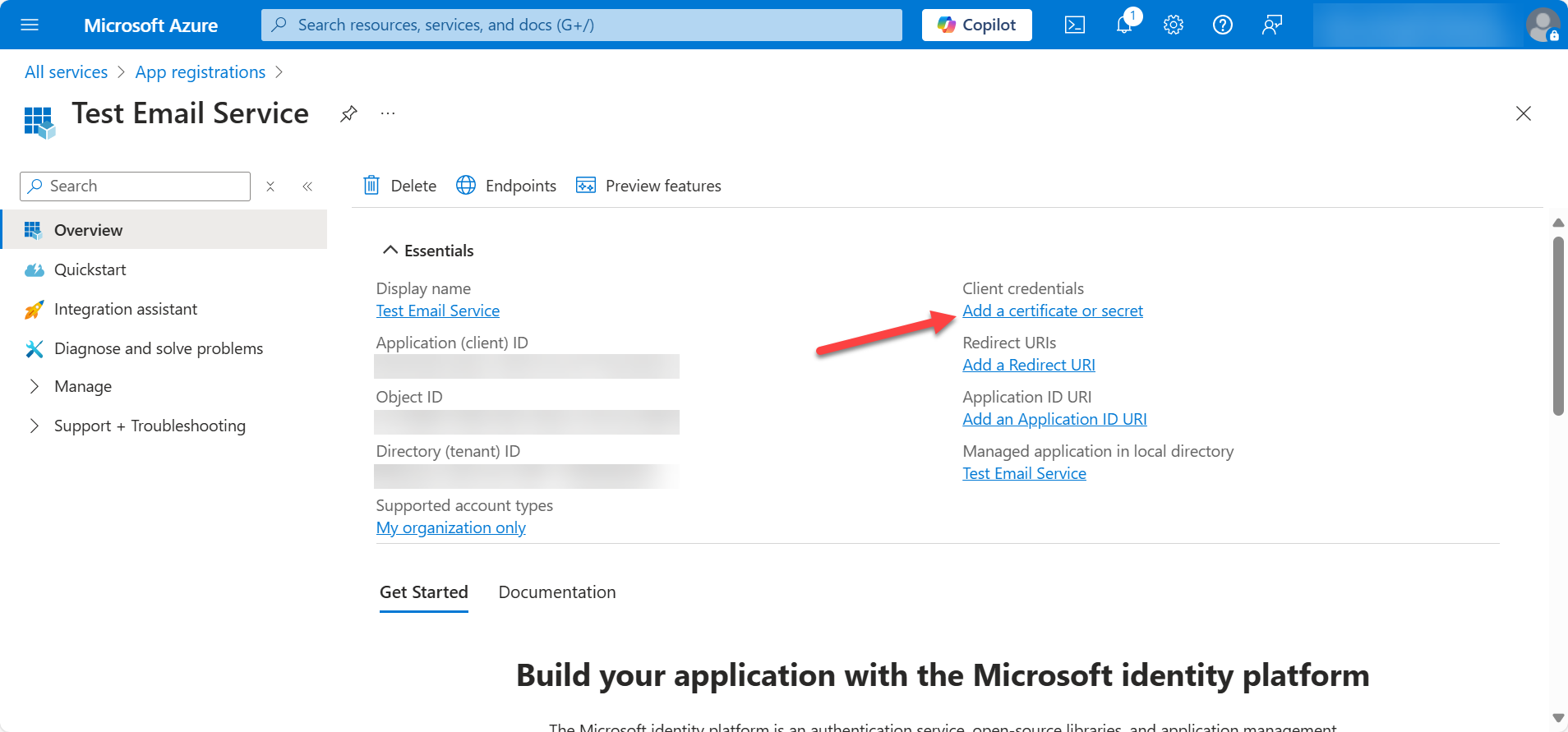Clear the sidebar search box
This screenshot has width=1568, height=732.
[270, 186]
